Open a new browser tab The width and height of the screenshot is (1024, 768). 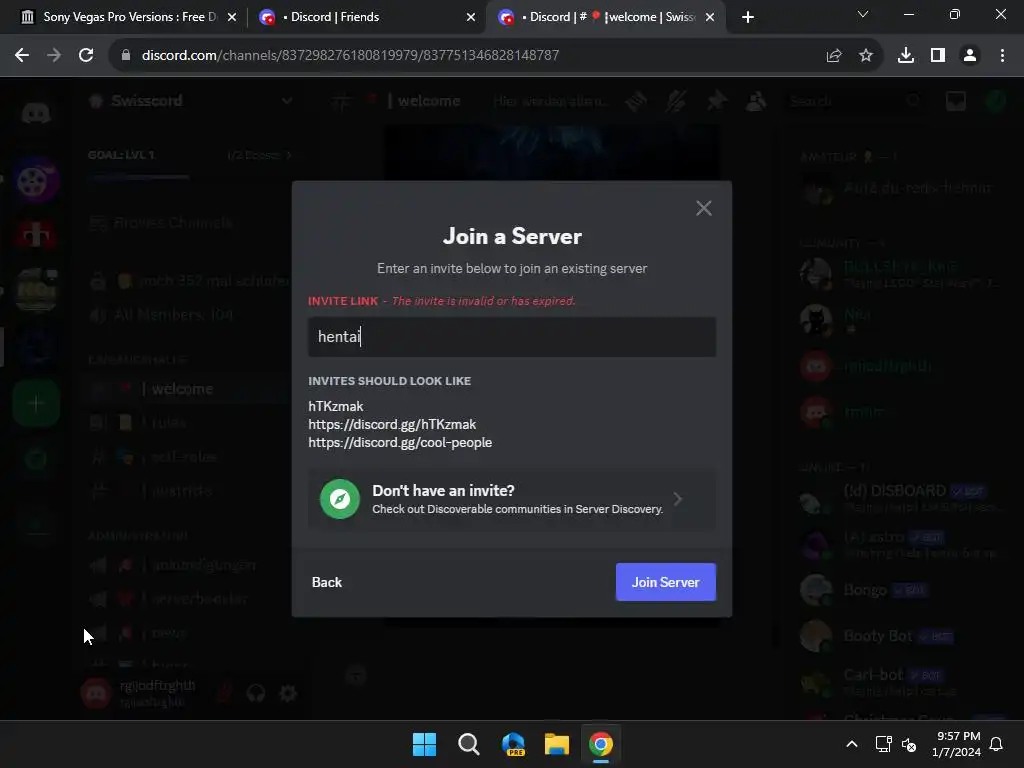748,17
